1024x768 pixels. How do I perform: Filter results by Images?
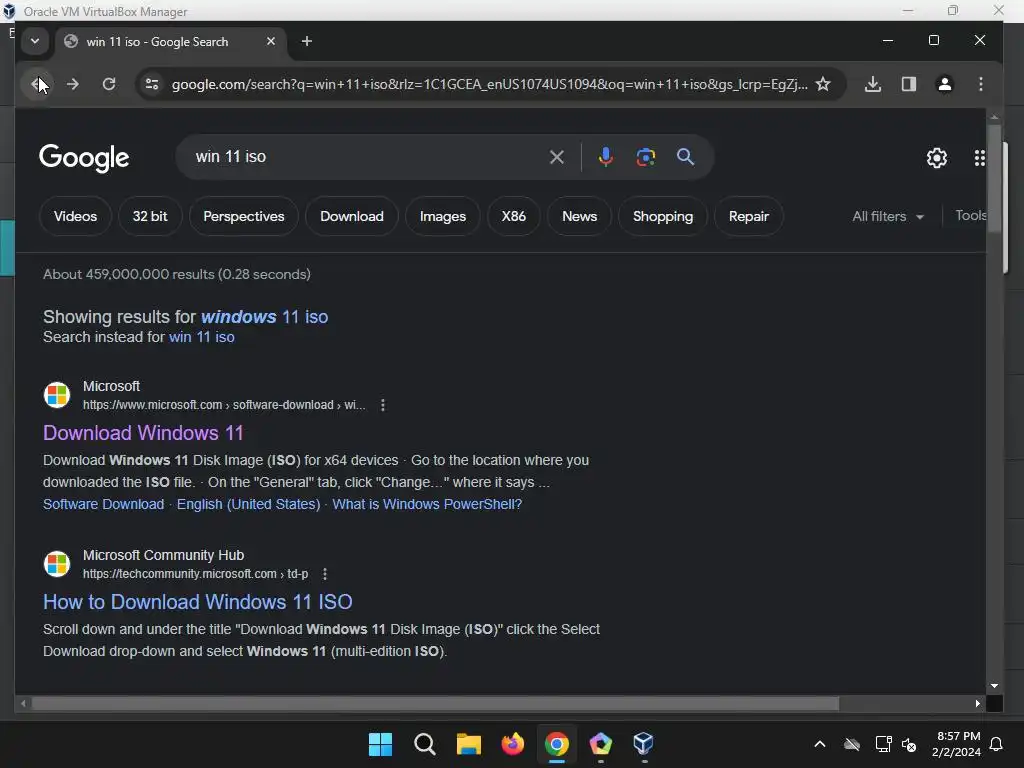443,216
